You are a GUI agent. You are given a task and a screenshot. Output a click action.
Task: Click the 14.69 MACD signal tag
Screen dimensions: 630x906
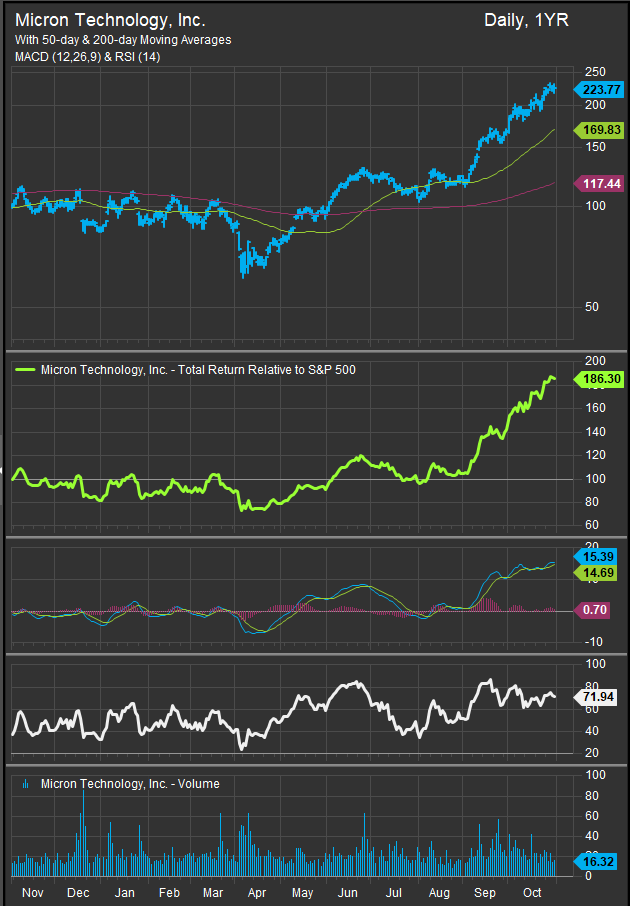(599, 571)
